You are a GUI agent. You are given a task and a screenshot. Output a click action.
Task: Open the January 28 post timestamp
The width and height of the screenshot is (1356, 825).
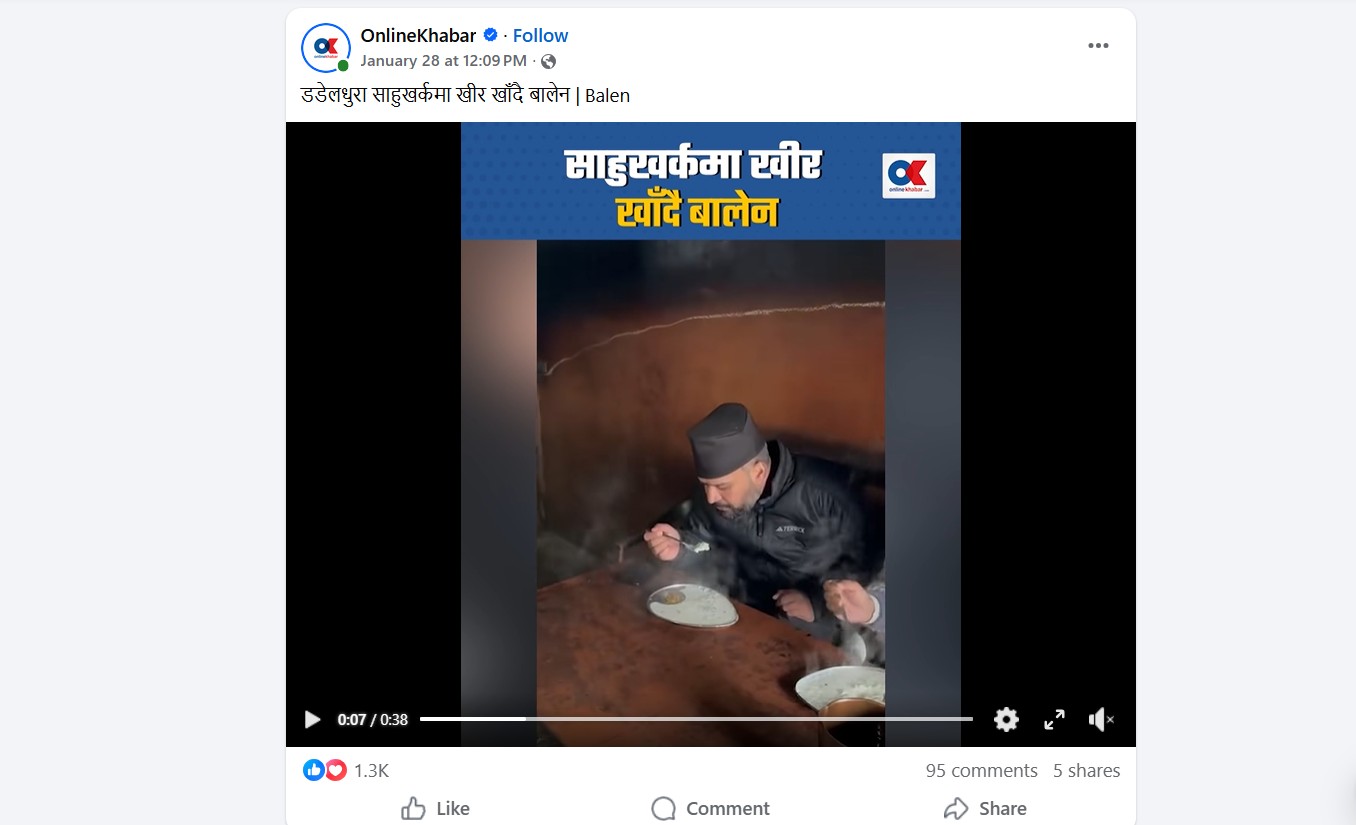pyautogui.click(x=443, y=61)
